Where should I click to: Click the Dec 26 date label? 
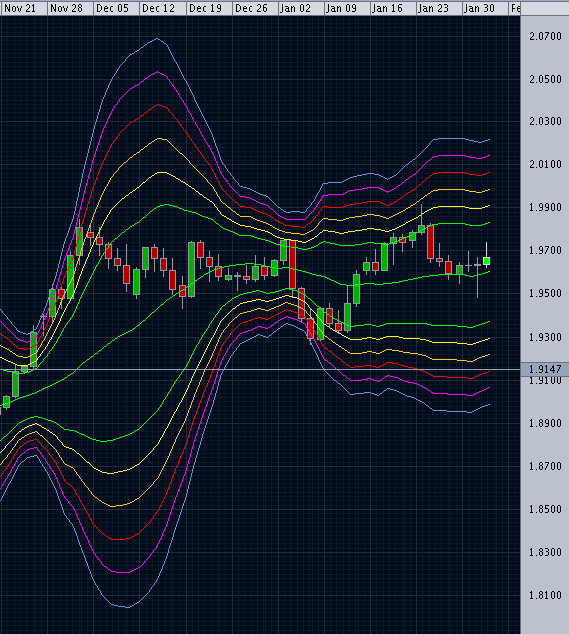pos(251,8)
